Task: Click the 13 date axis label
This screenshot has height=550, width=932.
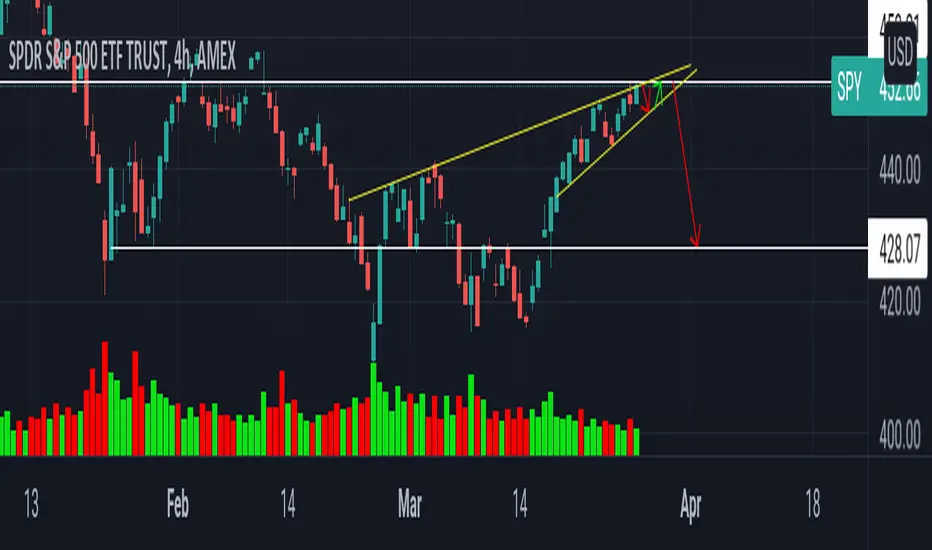Action: click(32, 504)
